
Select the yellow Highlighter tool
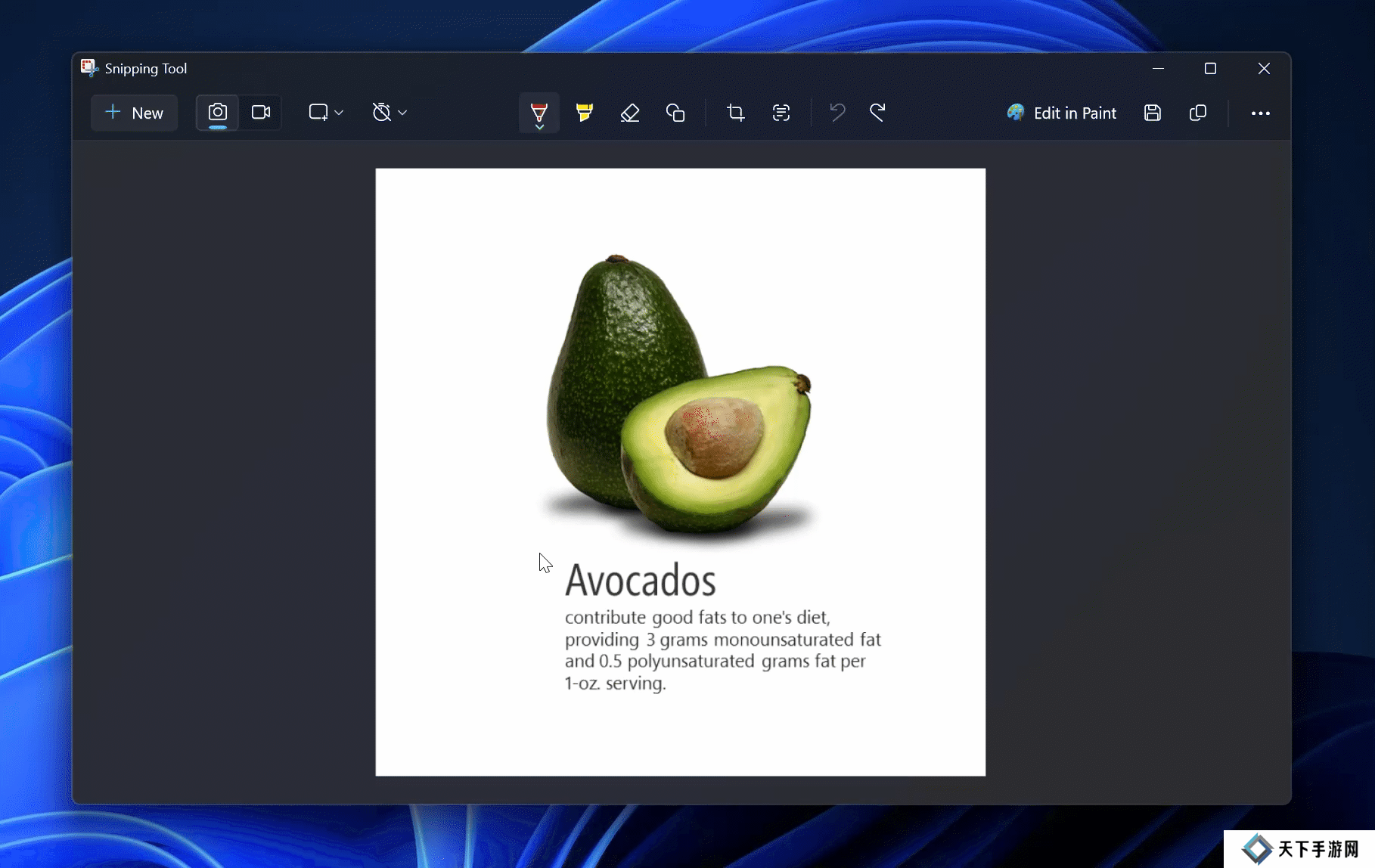tap(584, 113)
